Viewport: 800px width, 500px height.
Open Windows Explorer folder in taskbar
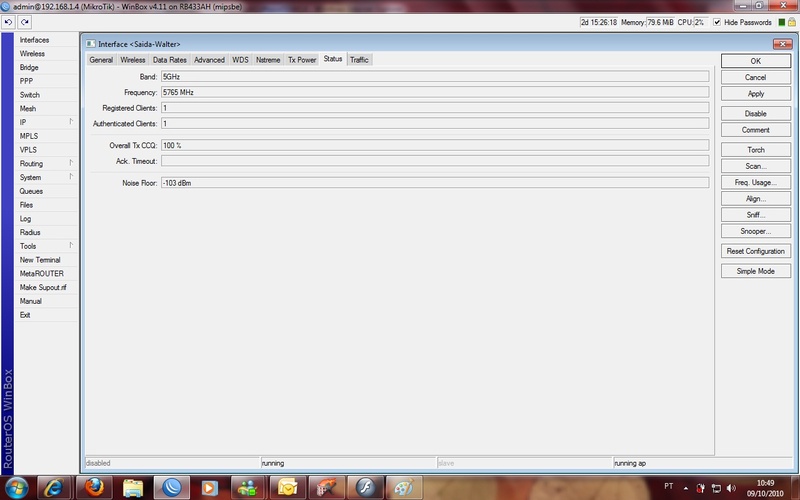(x=133, y=488)
